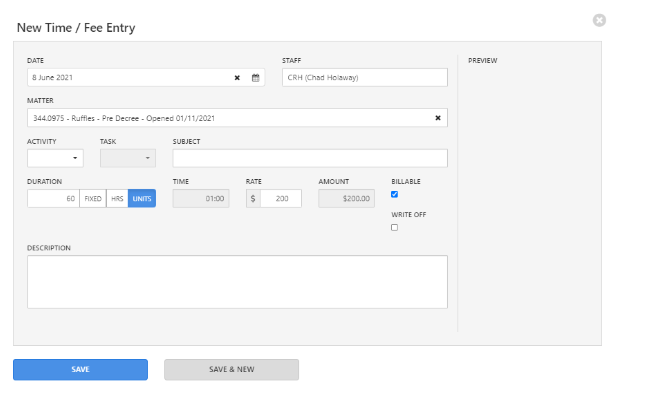This screenshot has width=647, height=396.
Task: Close the New Time / Fee Entry dialog
Action: tap(599, 20)
